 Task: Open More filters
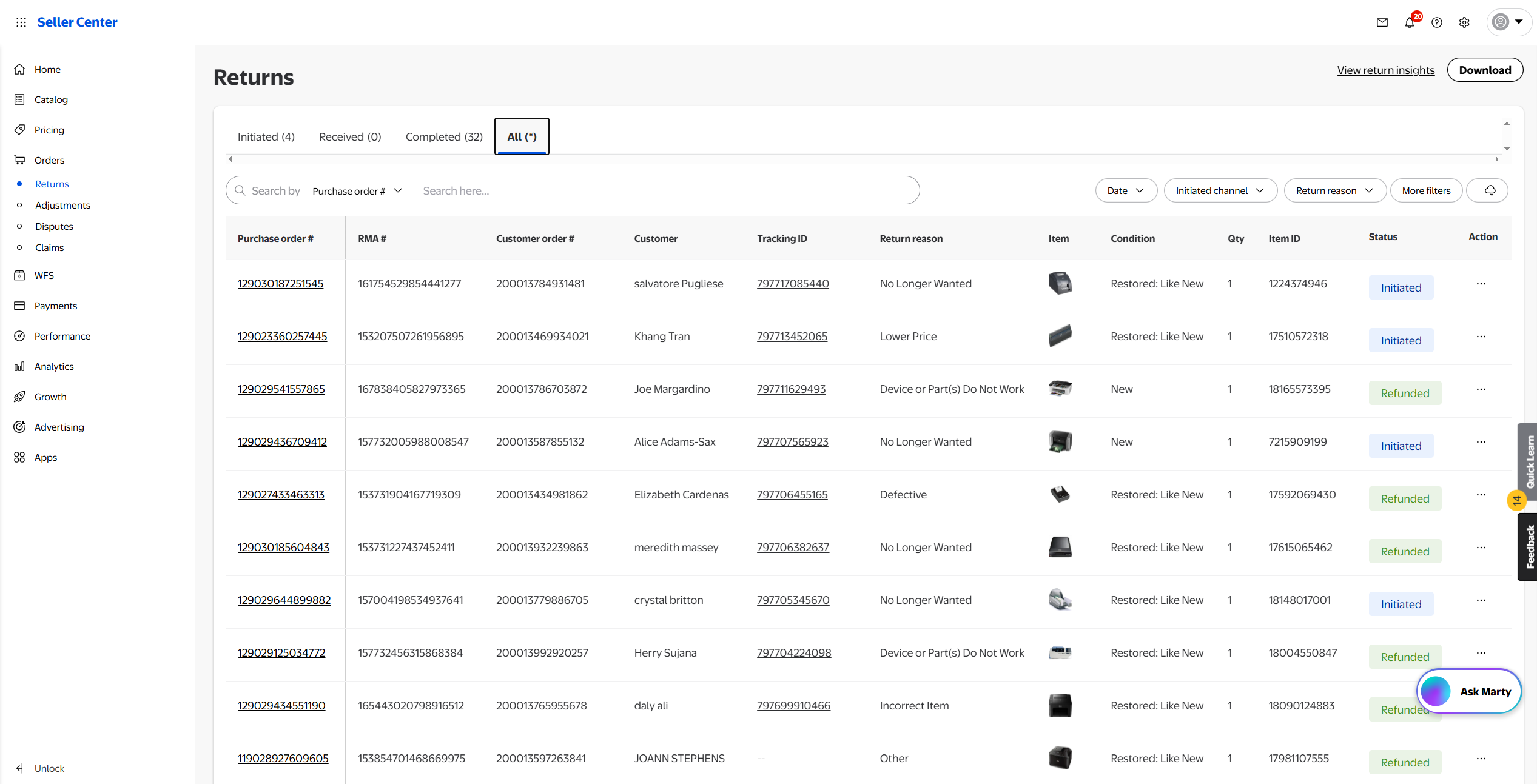tap(1426, 190)
